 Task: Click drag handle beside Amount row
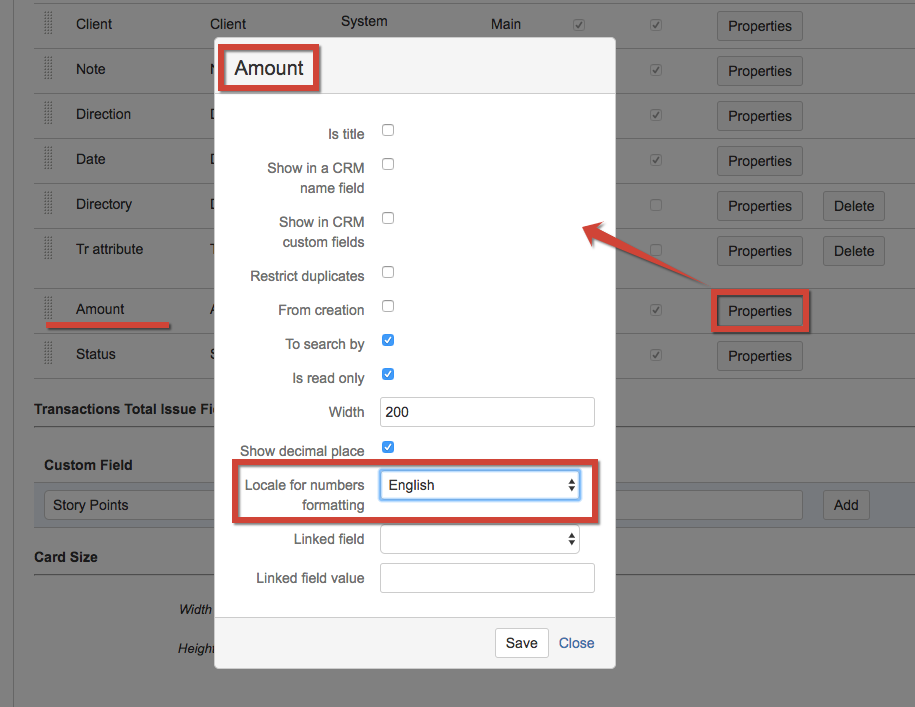coord(48,309)
